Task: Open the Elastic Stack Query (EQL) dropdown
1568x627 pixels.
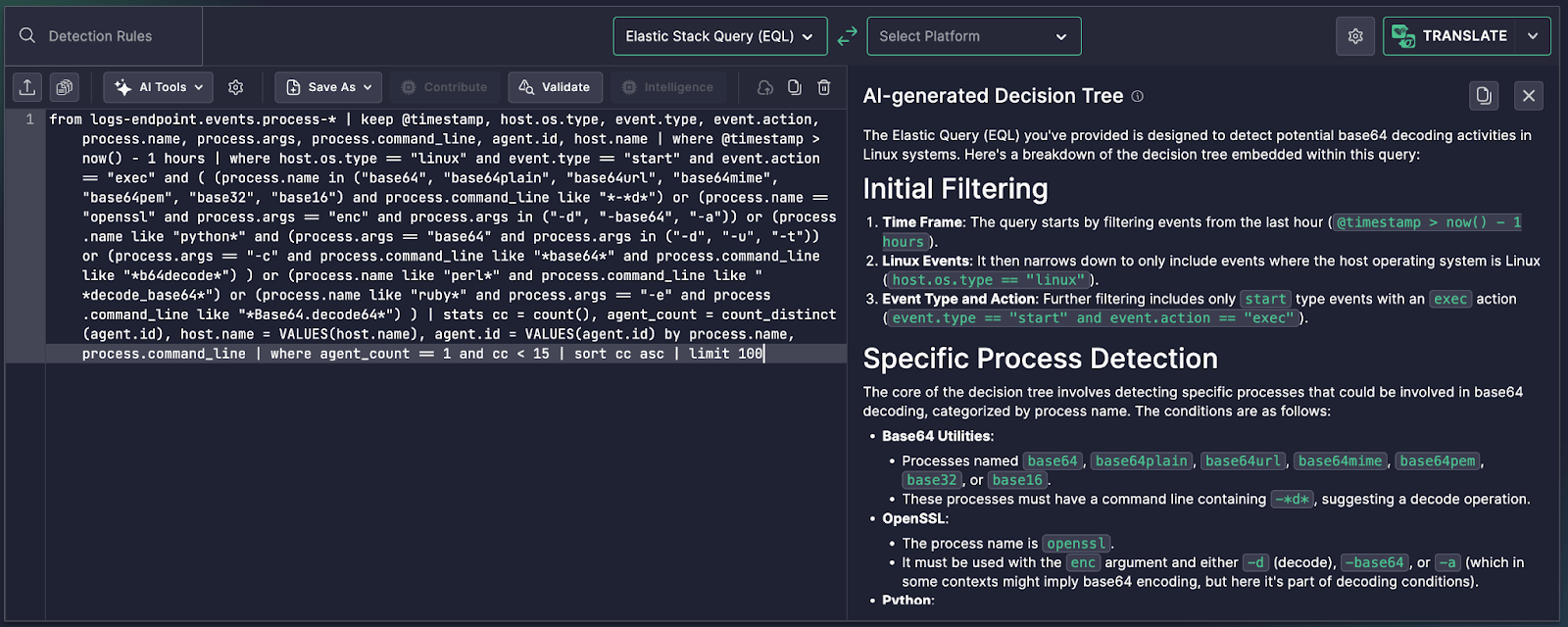Action: tap(720, 36)
